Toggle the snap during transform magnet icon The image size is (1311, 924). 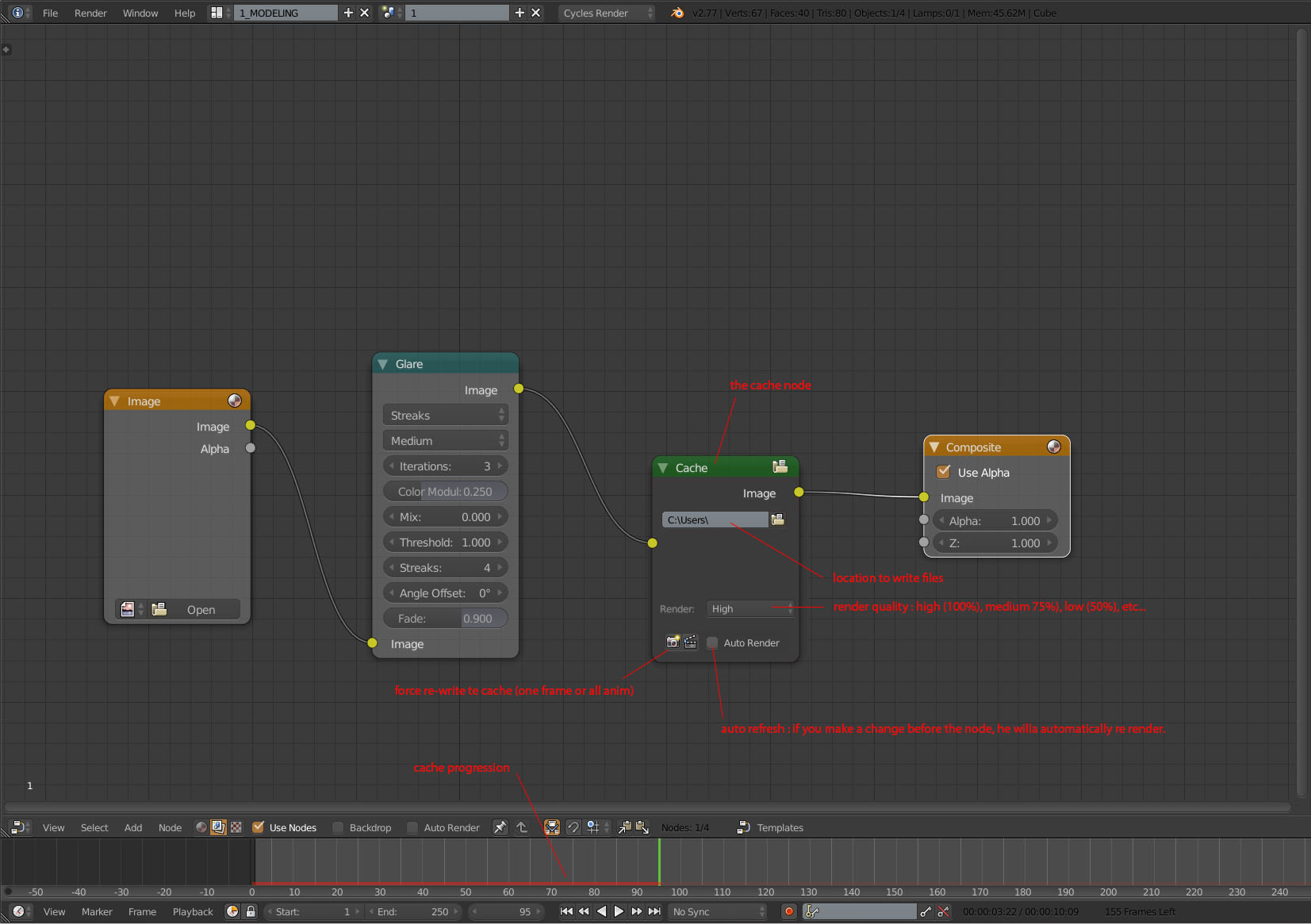(573, 827)
